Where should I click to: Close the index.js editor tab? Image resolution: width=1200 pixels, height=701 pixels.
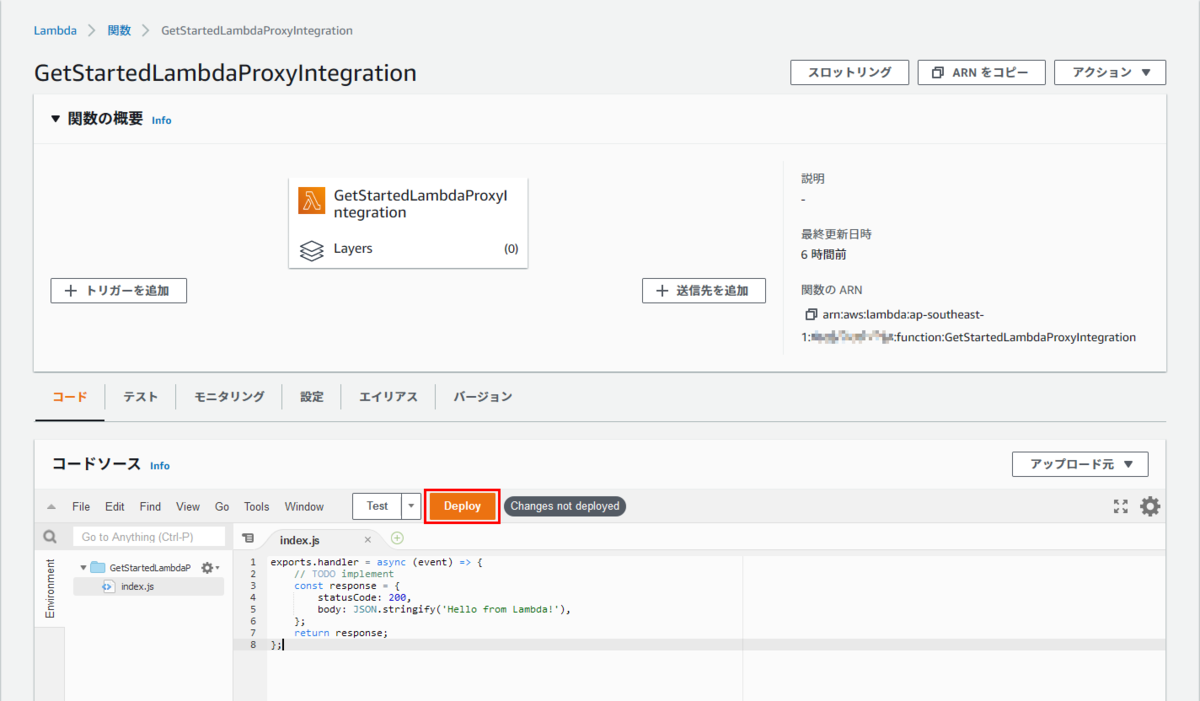(367, 540)
